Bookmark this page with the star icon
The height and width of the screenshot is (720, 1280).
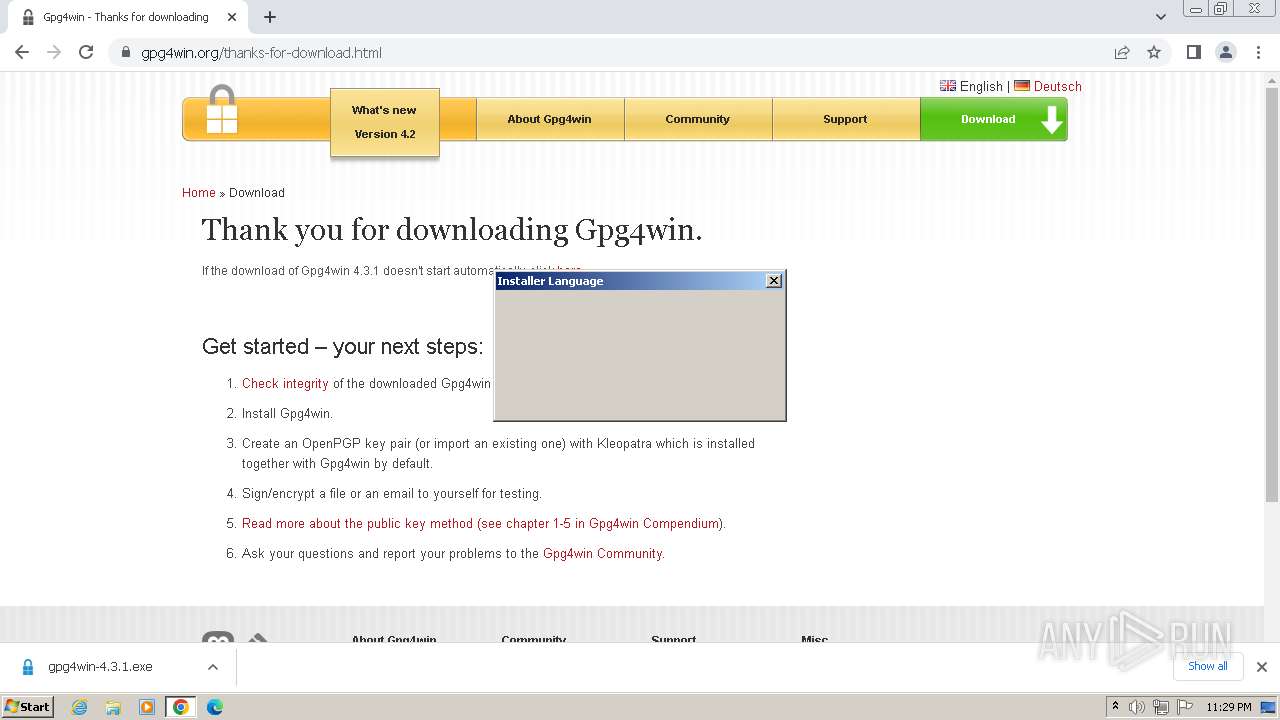point(1154,52)
